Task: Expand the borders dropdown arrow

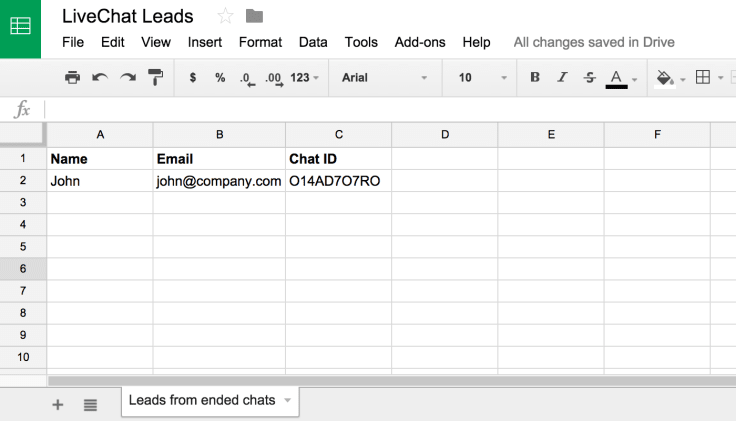Action: coord(721,78)
